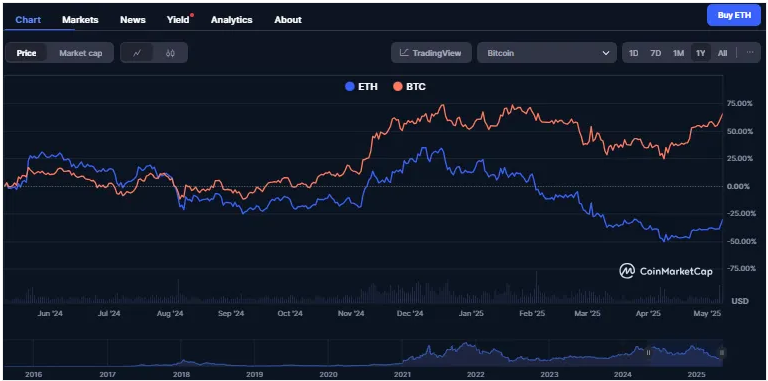Image resolution: width=768 pixels, height=381 pixels.
Task: Click the Feb '25 date label
Action: (x=532, y=313)
